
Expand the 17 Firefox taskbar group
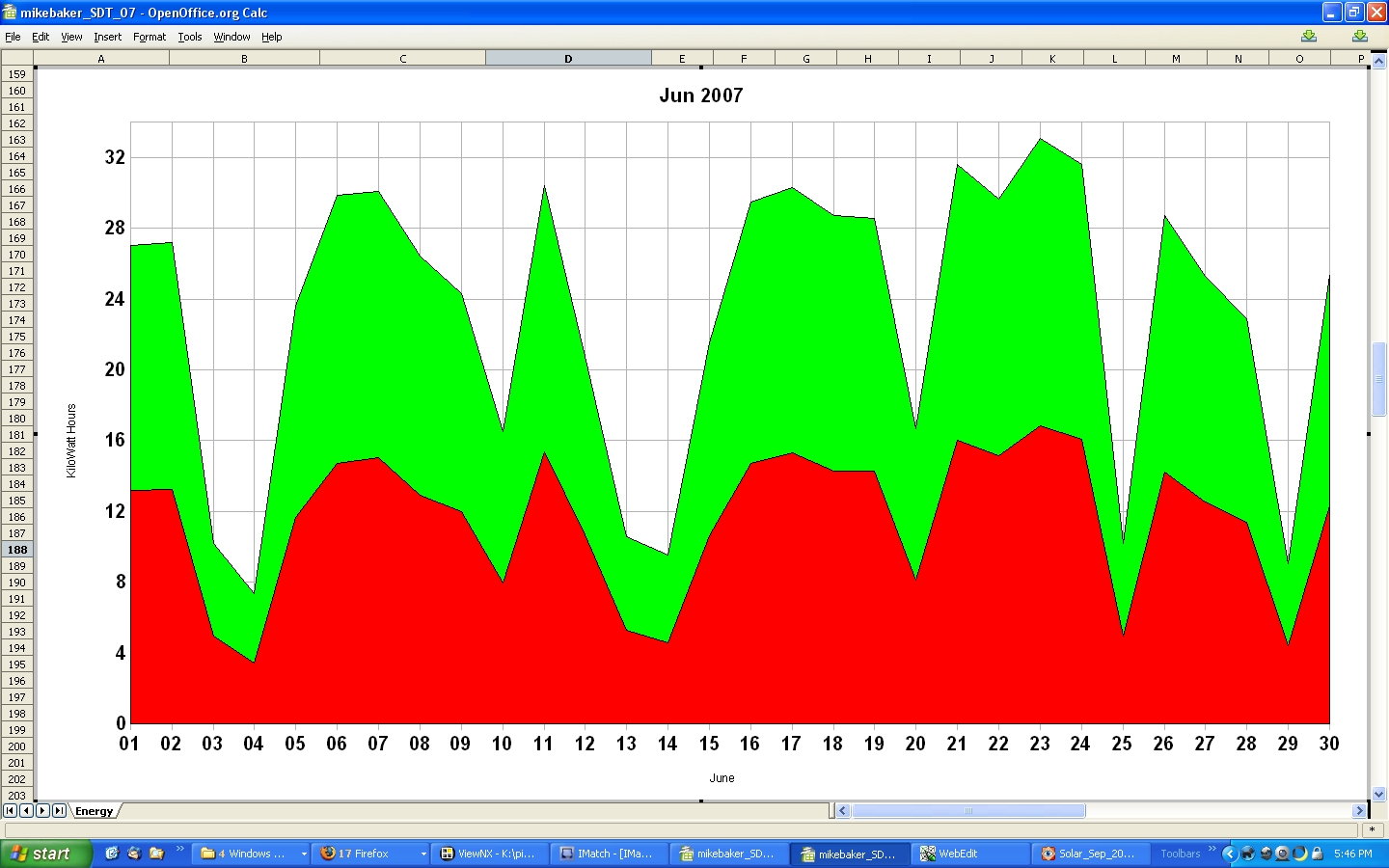coord(422,854)
